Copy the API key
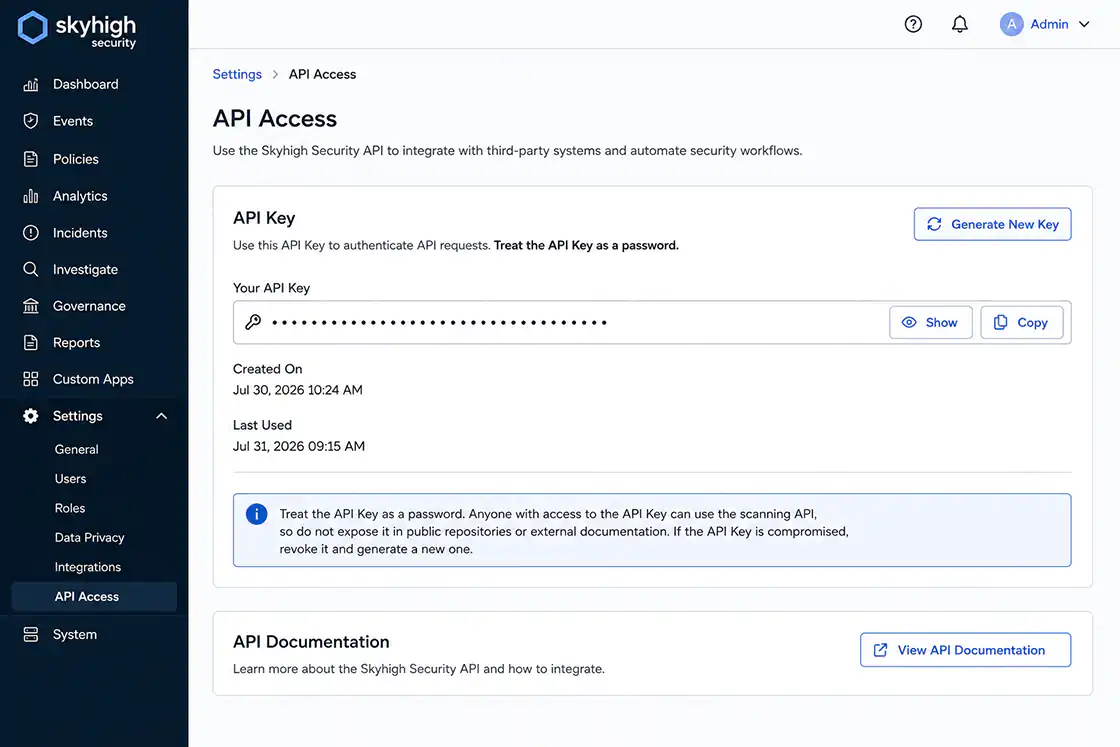This screenshot has width=1120, height=747. 1021,323
